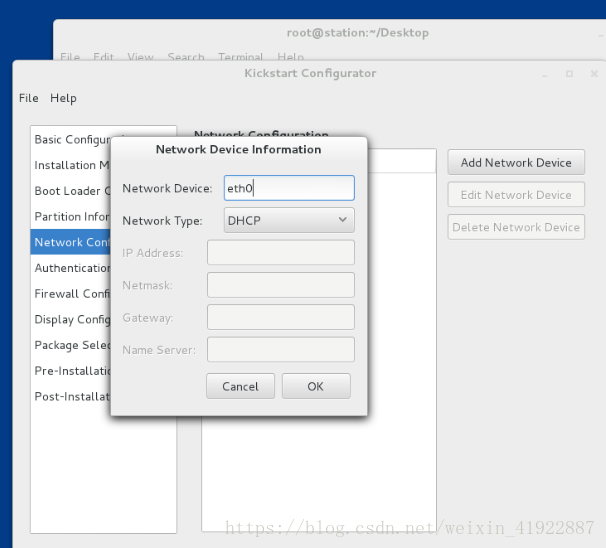Click the Gateway input field
Image resolution: width=606 pixels, height=548 pixels.
coord(281,317)
